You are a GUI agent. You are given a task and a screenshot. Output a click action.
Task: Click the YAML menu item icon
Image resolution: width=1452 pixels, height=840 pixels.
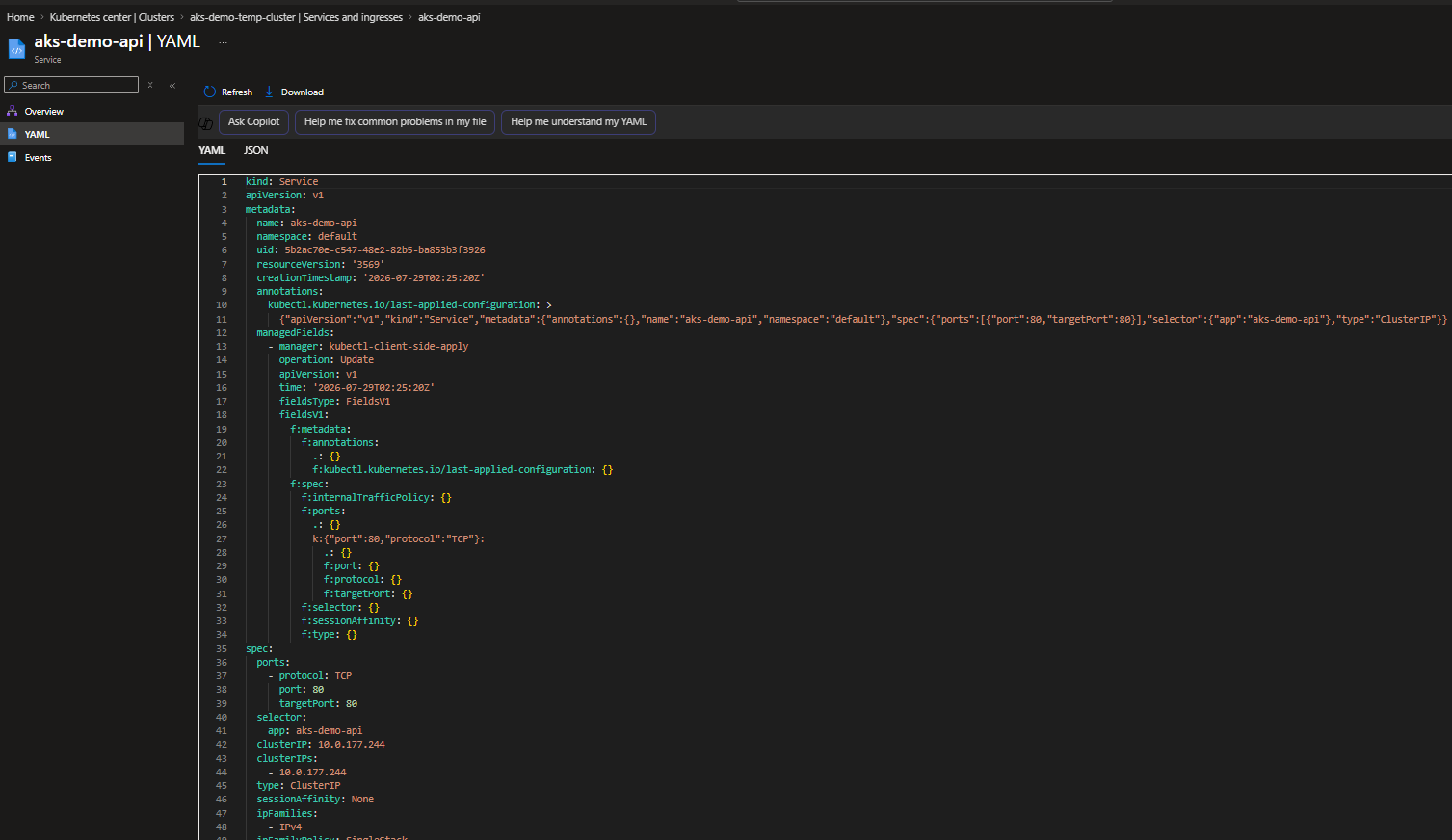13,134
